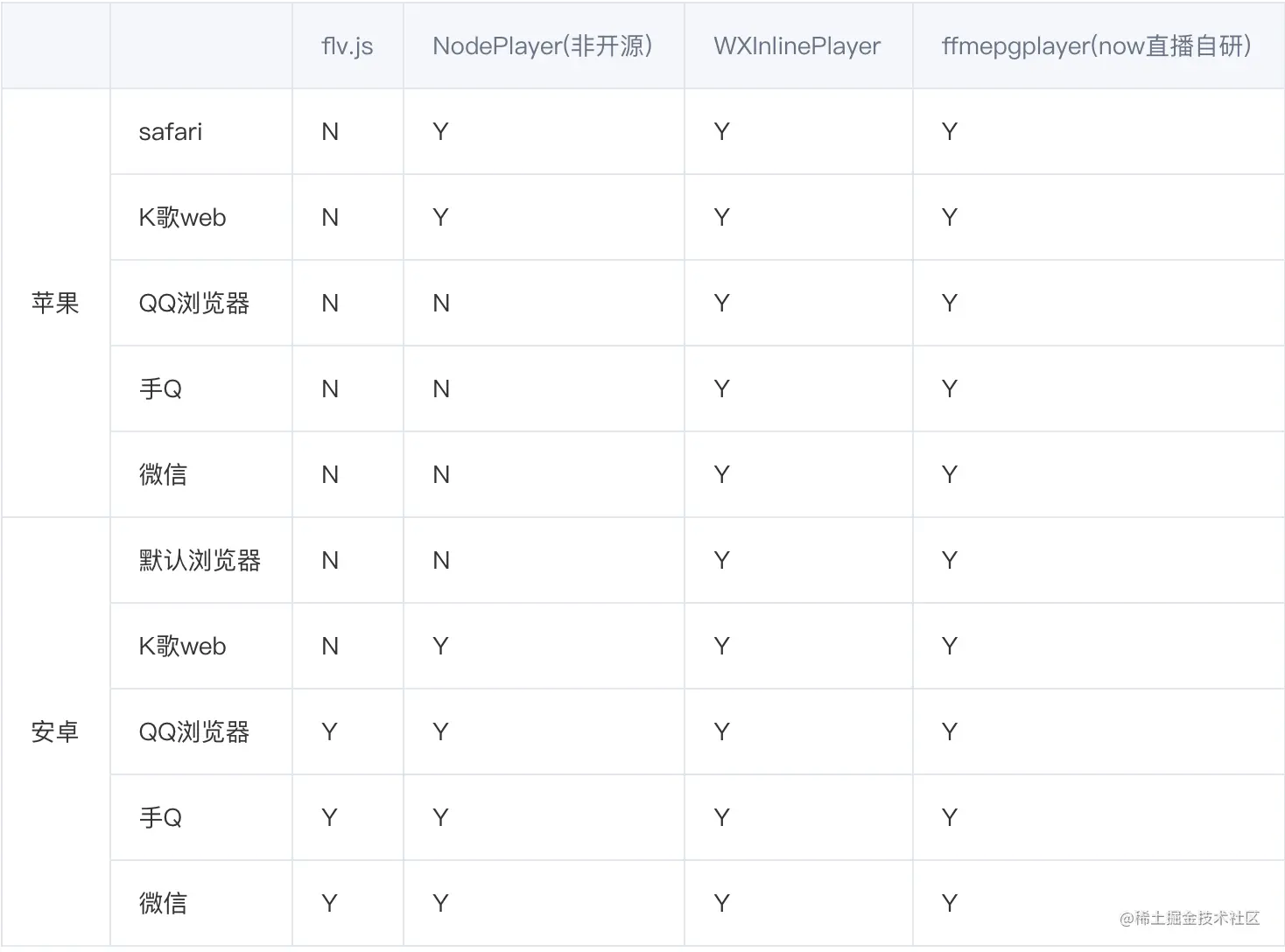
Task: Click QQ浏览器 label in the 安卓 group
Action: click(x=194, y=732)
